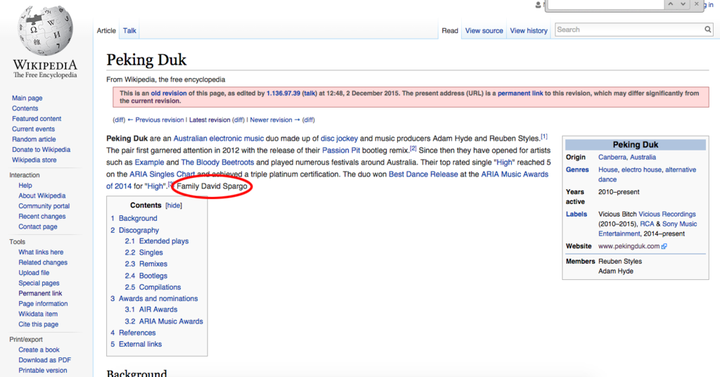Open the Help link

pos(25,185)
